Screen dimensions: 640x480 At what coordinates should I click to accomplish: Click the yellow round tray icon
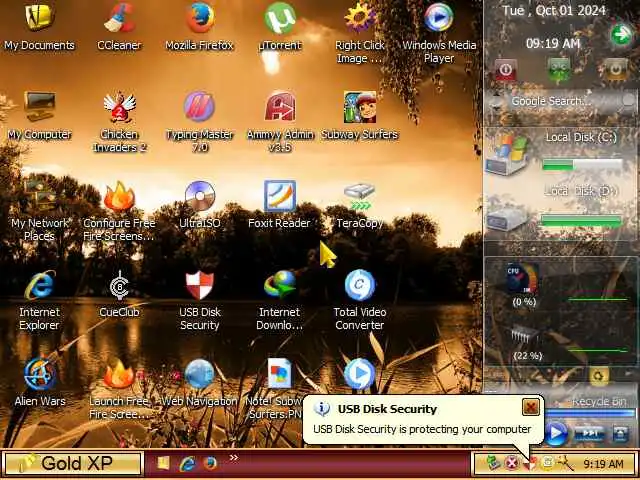(x=547, y=463)
